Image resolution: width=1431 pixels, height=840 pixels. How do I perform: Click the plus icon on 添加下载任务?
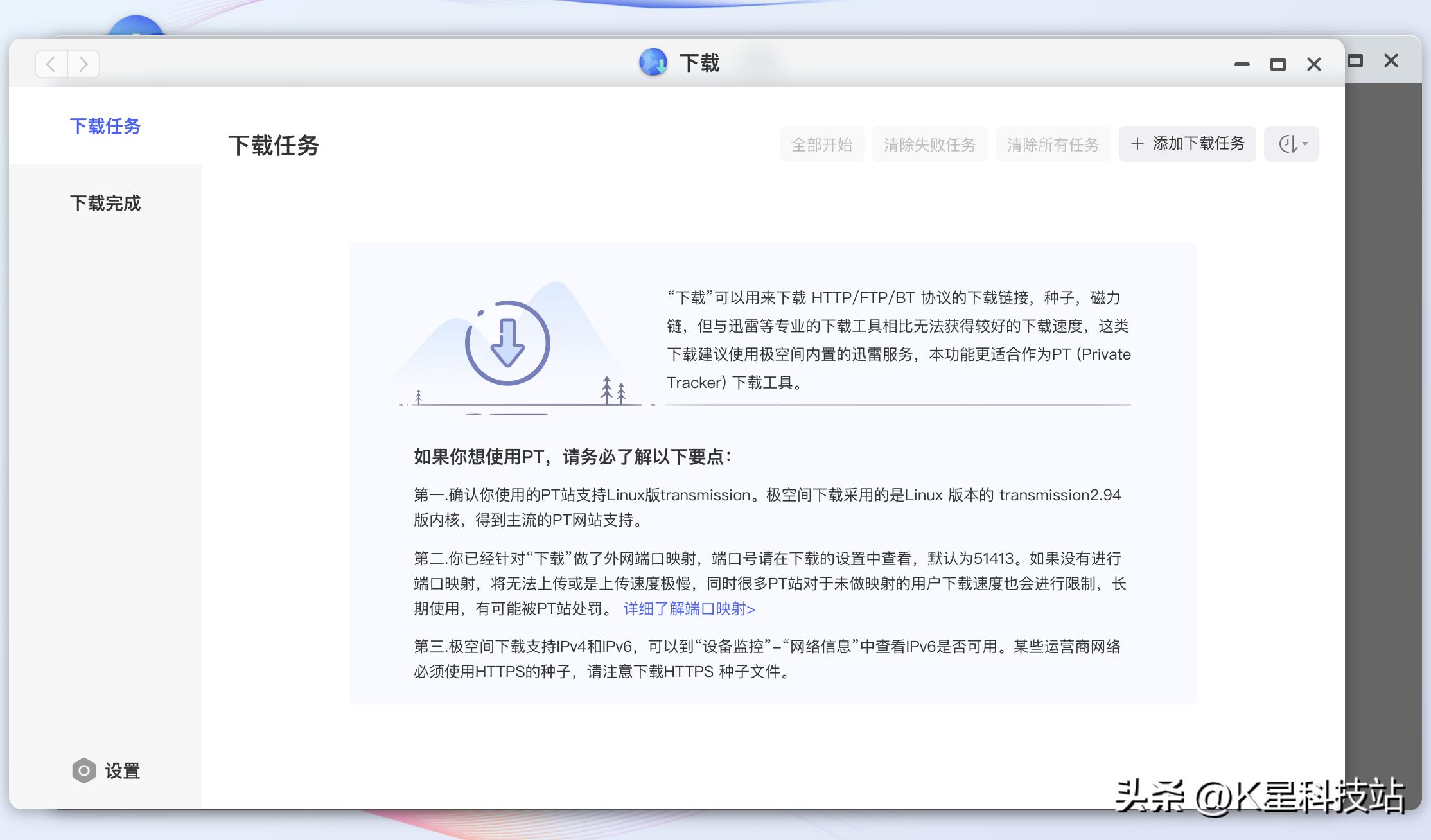coord(1138,144)
